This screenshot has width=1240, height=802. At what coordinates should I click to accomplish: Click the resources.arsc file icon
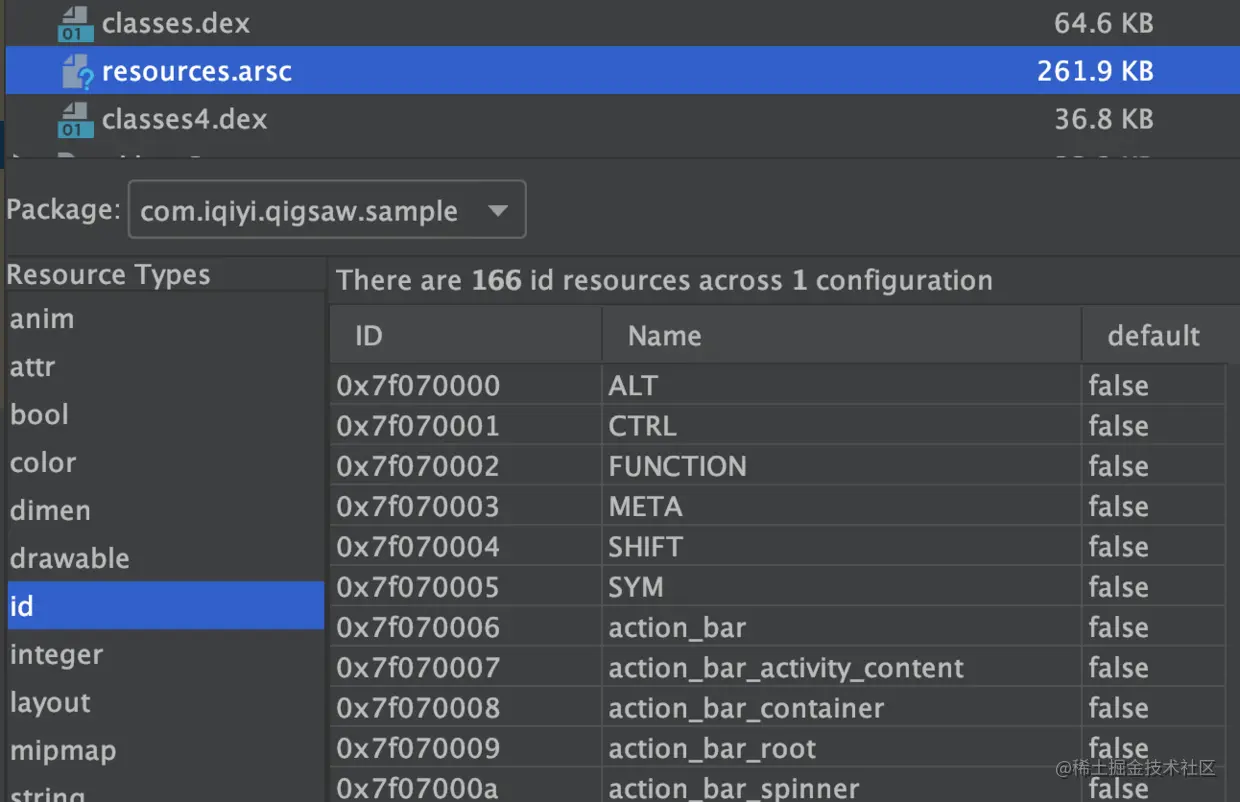[x=77, y=72]
